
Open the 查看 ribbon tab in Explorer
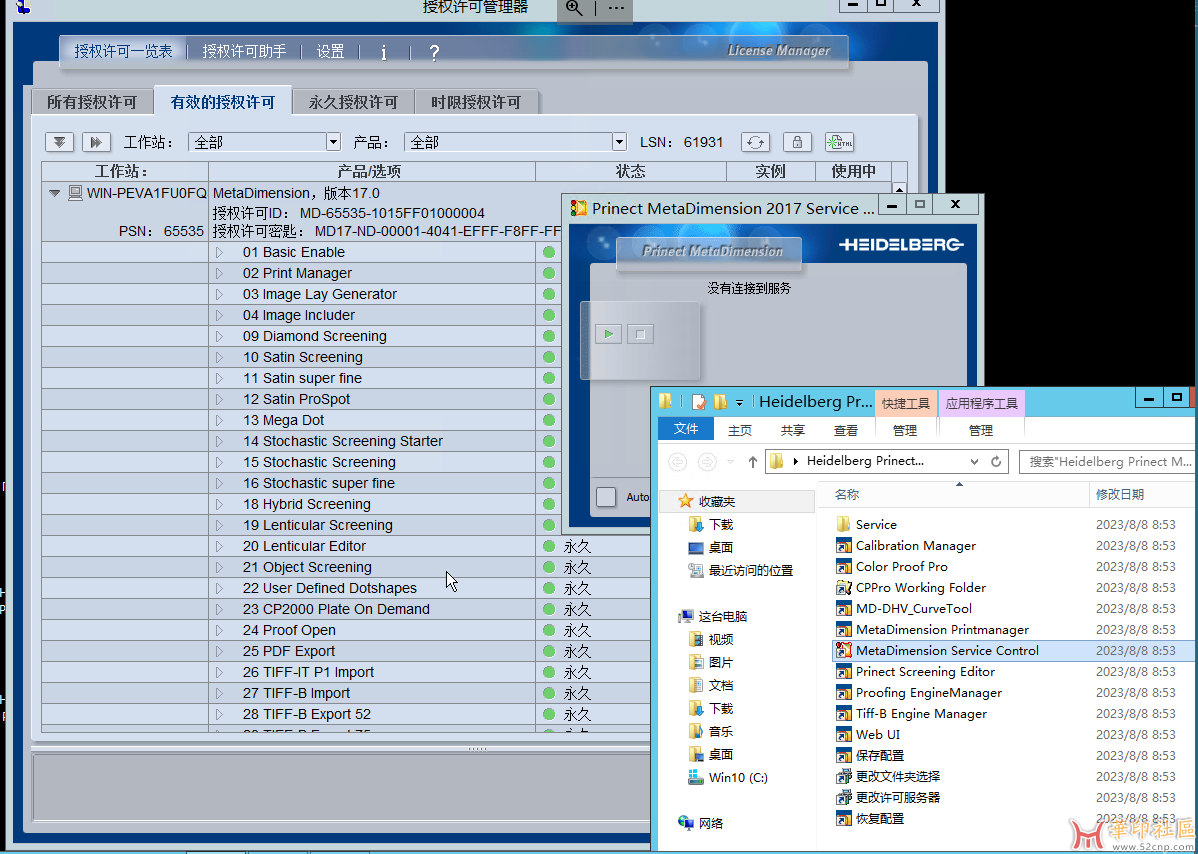pos(846,430)
